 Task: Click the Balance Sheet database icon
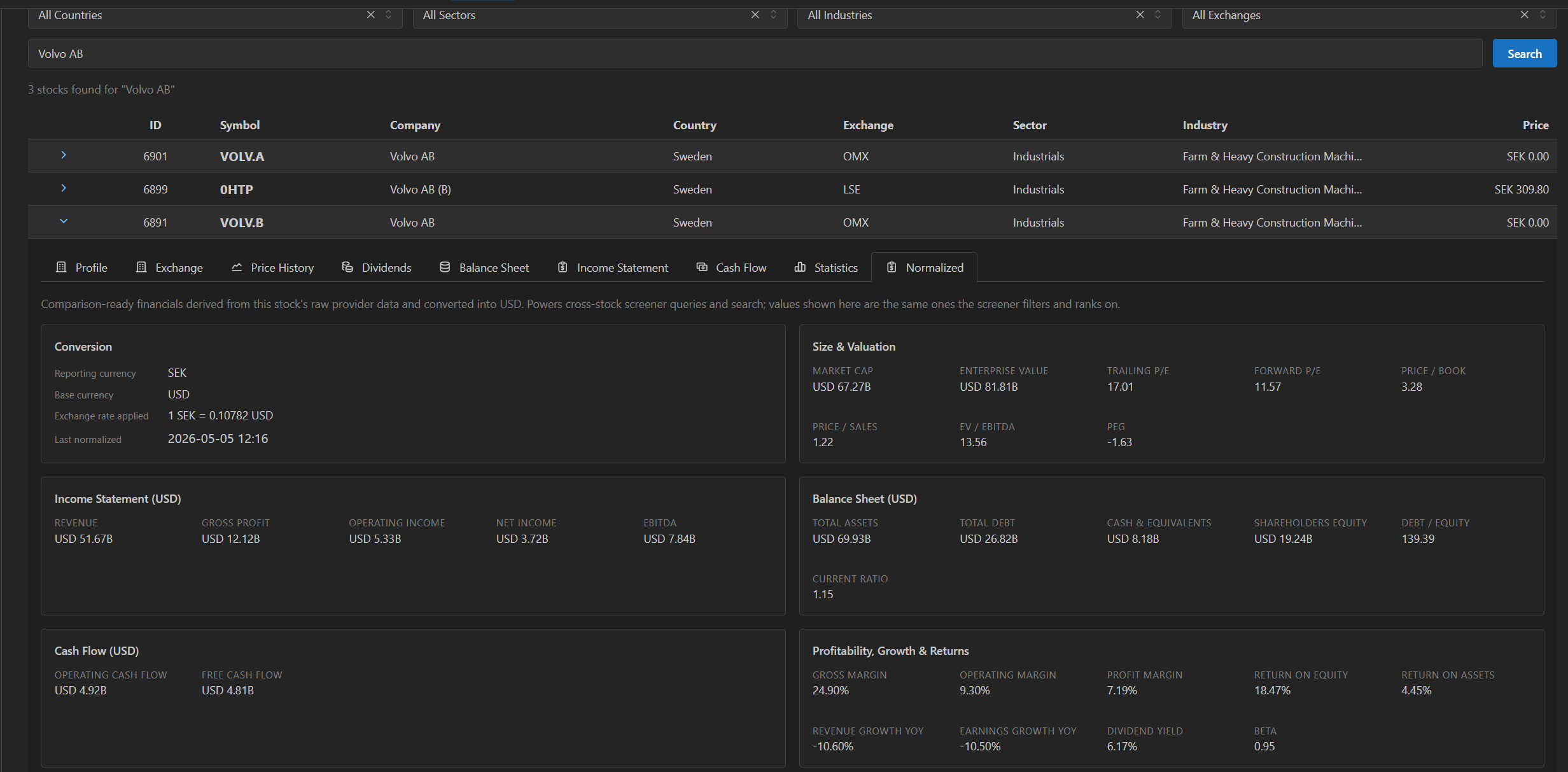pos(445,267)
